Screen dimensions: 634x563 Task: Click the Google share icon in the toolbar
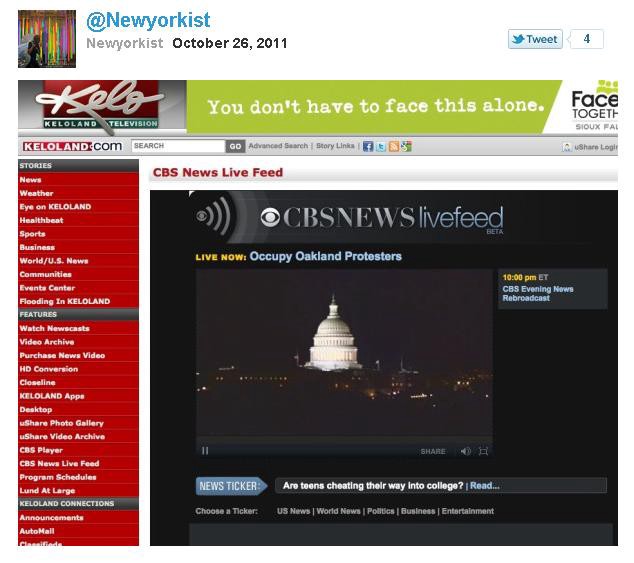[x=406, y=146]
